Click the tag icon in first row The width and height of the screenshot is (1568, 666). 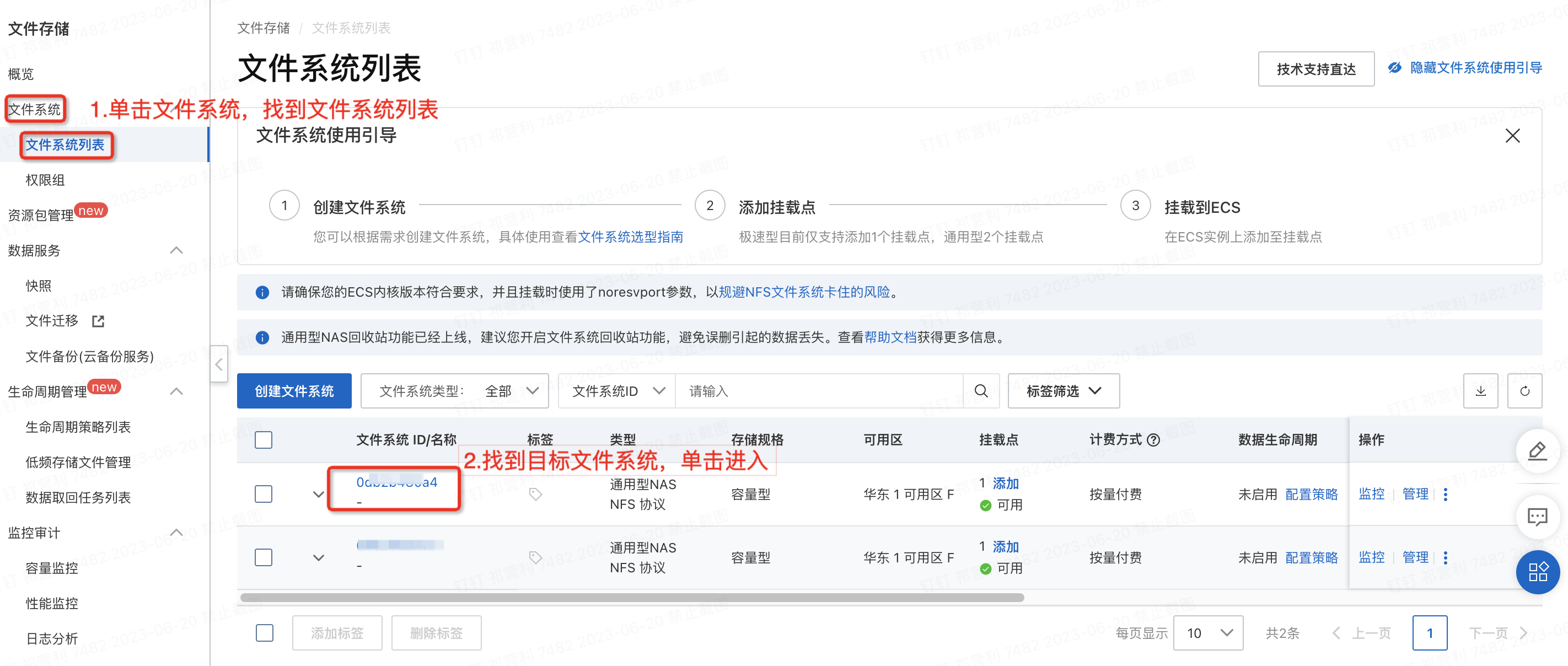point(535,494)
